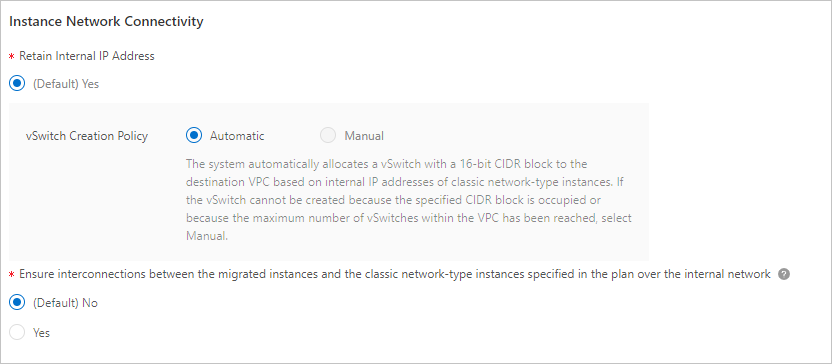Click red asterisk before Ensure interconnections
The image size is (832, 364).
pyautogui.click(x=12, y=275)
